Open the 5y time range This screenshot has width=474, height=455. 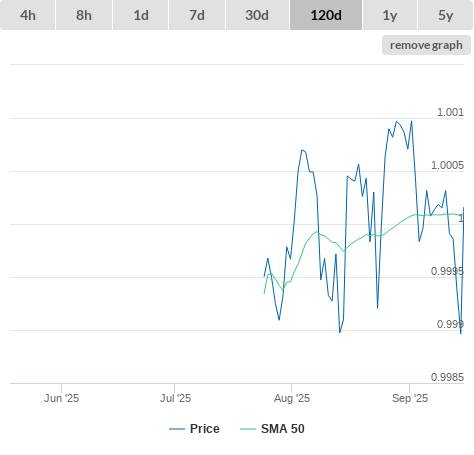tap(445, 15)
